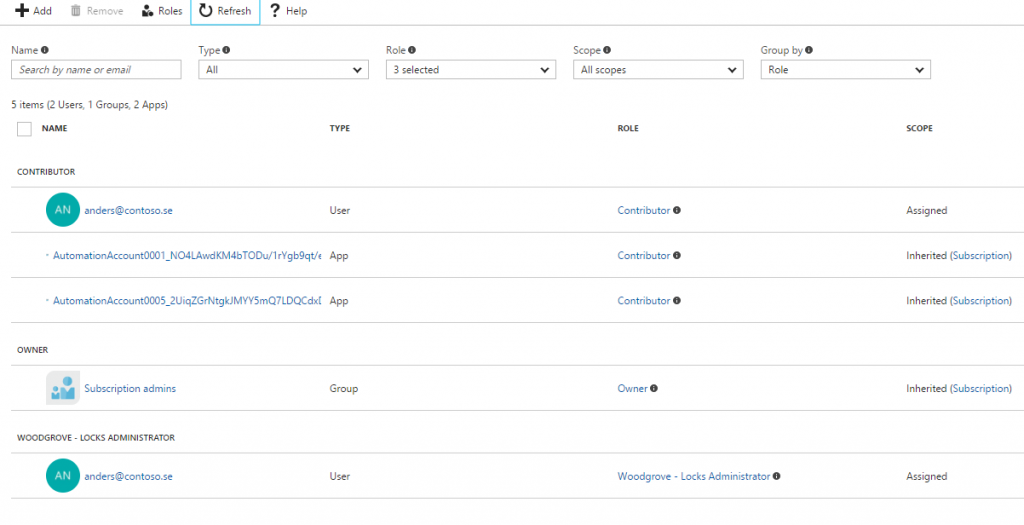1024x525 pixels.
Task: Click info icon next to Woodgrove Locks Administrator role
Action: click(x=776, y=476)
